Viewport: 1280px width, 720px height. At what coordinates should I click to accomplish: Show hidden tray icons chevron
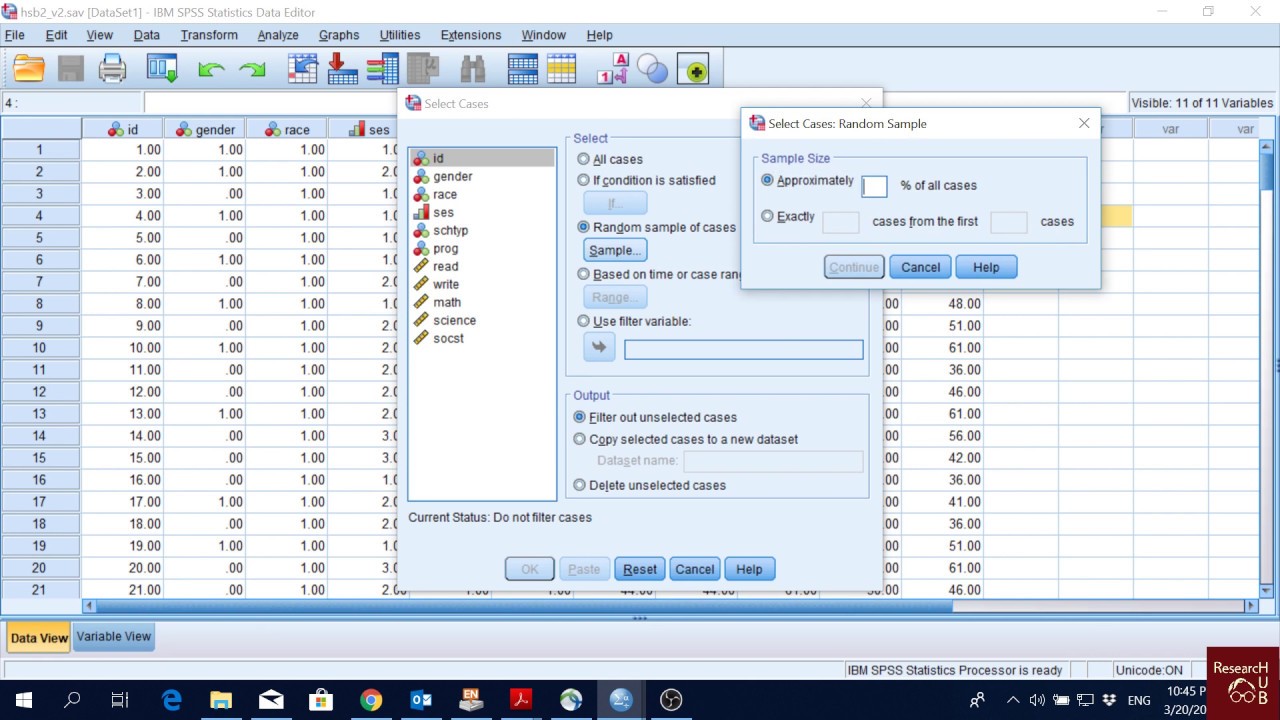point(1013,700)
